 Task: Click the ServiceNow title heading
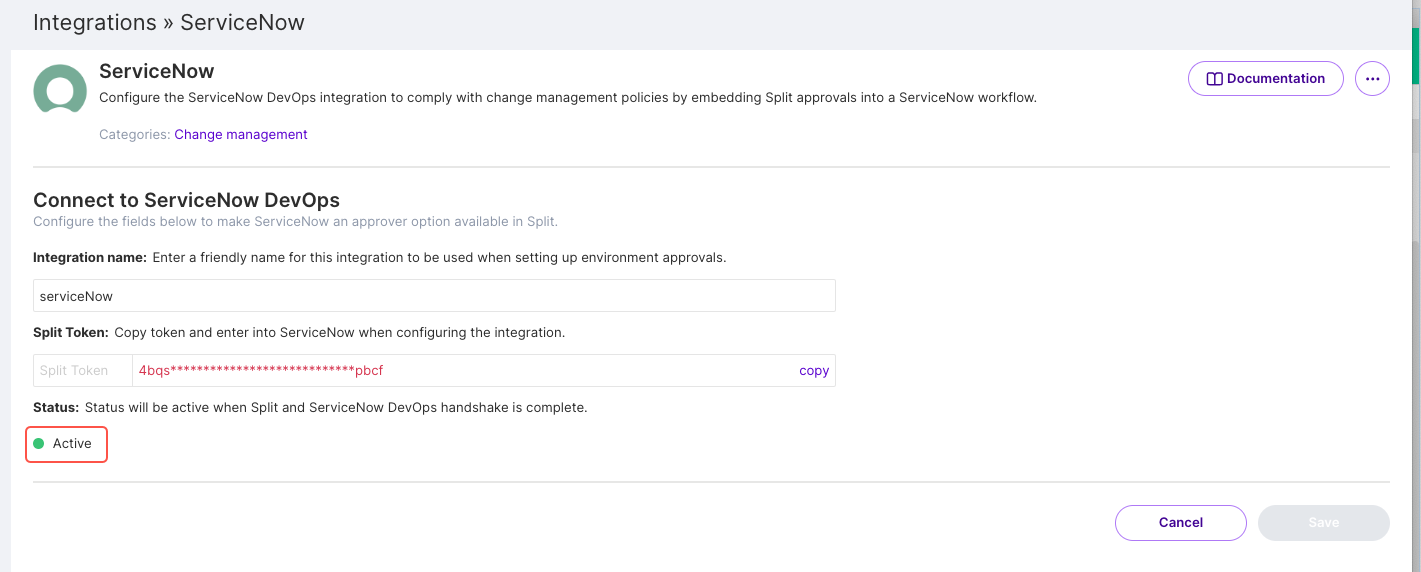(x=157, y=71)
